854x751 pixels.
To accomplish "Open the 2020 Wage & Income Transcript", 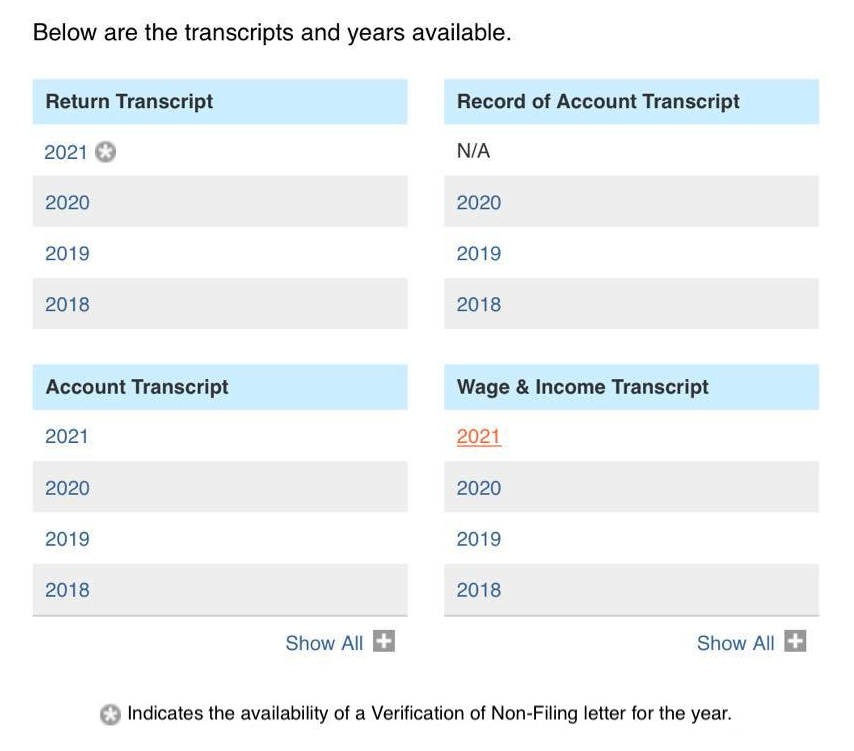I will pyautogui.click(x=478, y=488).
